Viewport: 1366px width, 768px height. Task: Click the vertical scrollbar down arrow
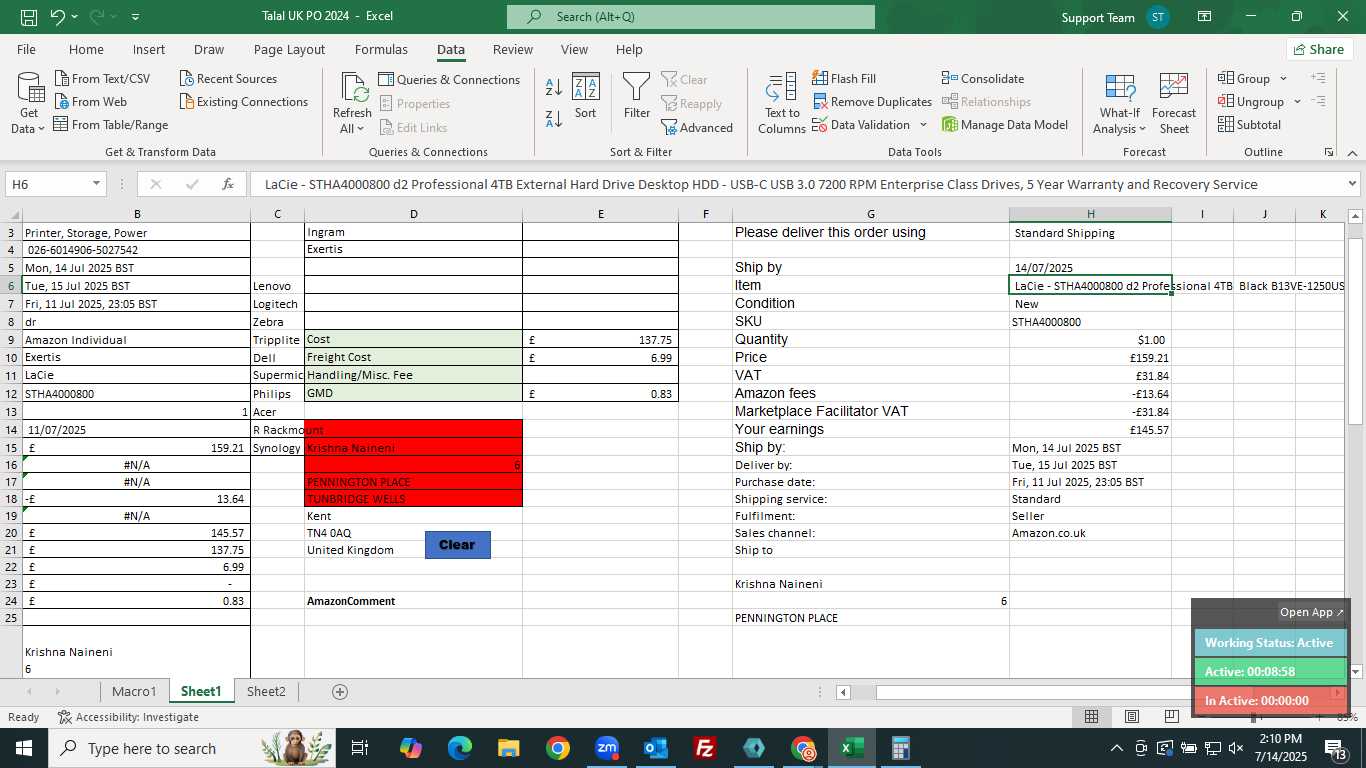(1356, 672)
